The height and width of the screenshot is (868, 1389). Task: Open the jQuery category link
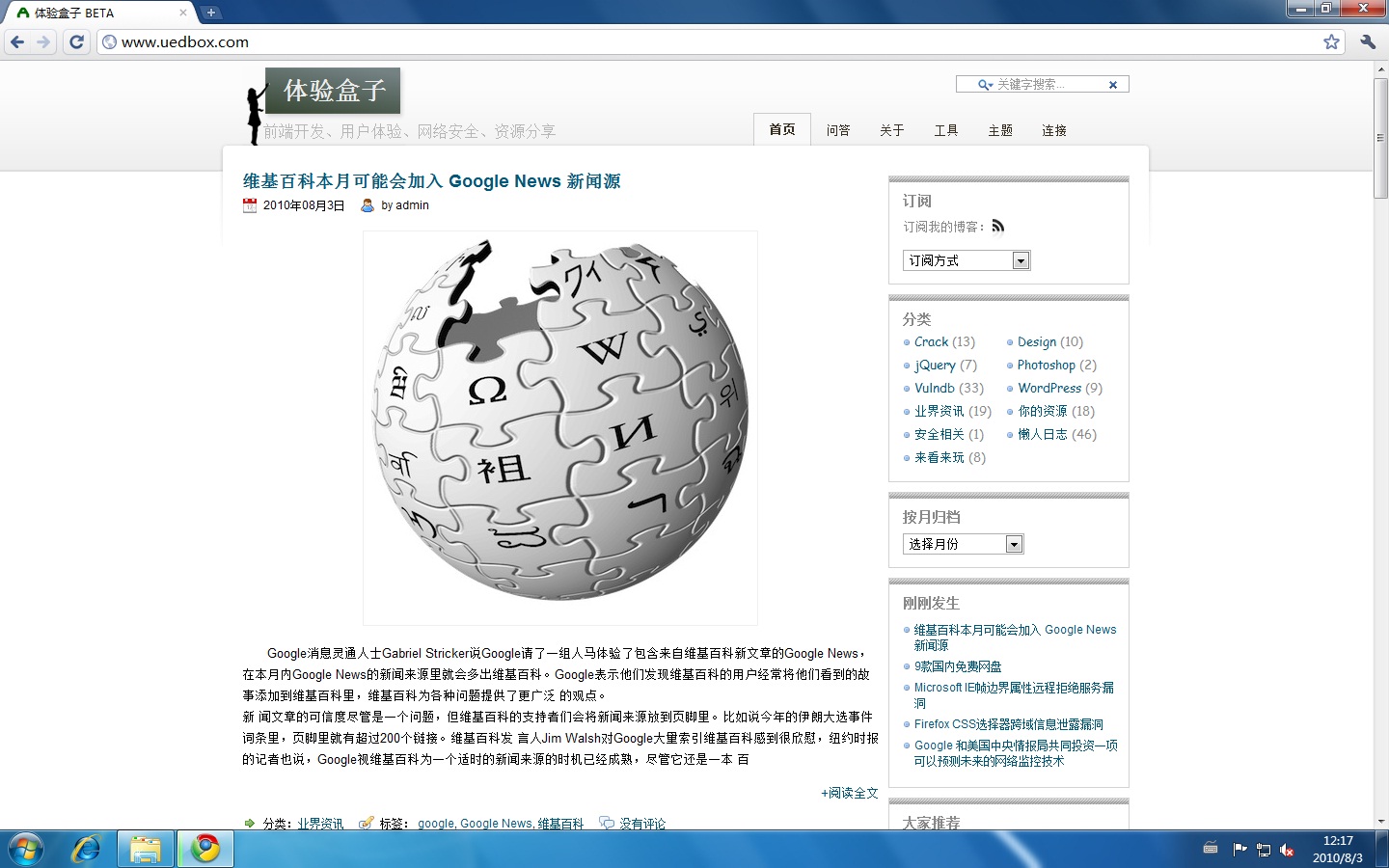[x=935, y=365]
